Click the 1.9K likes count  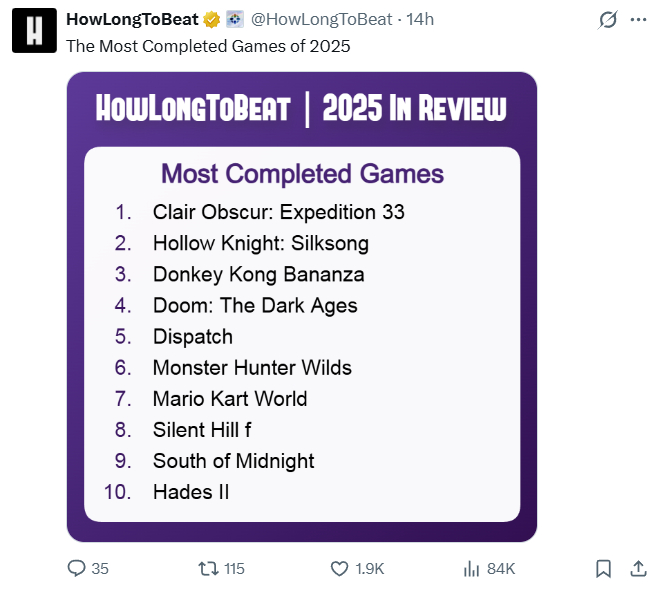point(370,568)
